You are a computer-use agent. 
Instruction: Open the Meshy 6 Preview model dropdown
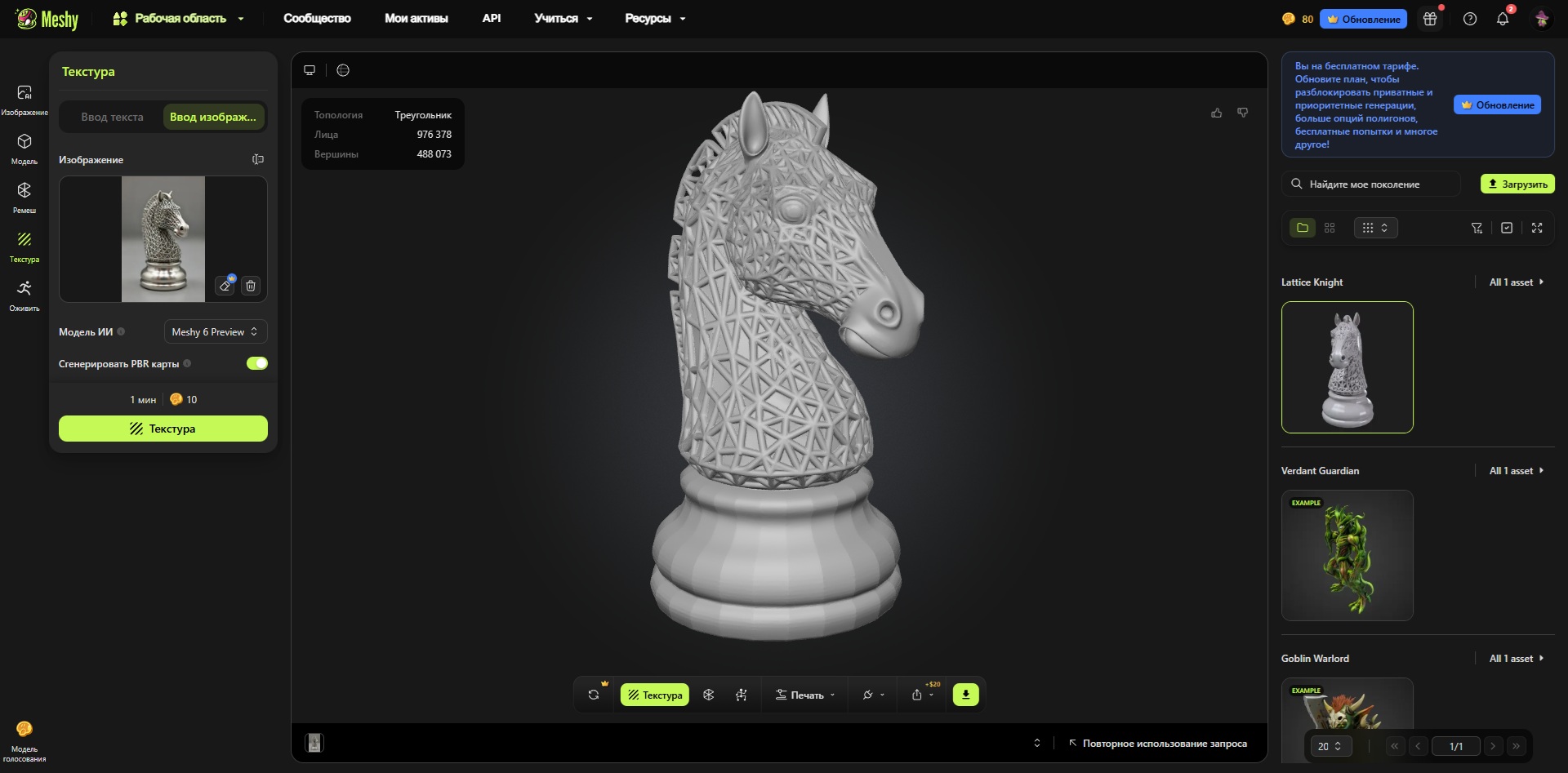(x=215, y=331)
